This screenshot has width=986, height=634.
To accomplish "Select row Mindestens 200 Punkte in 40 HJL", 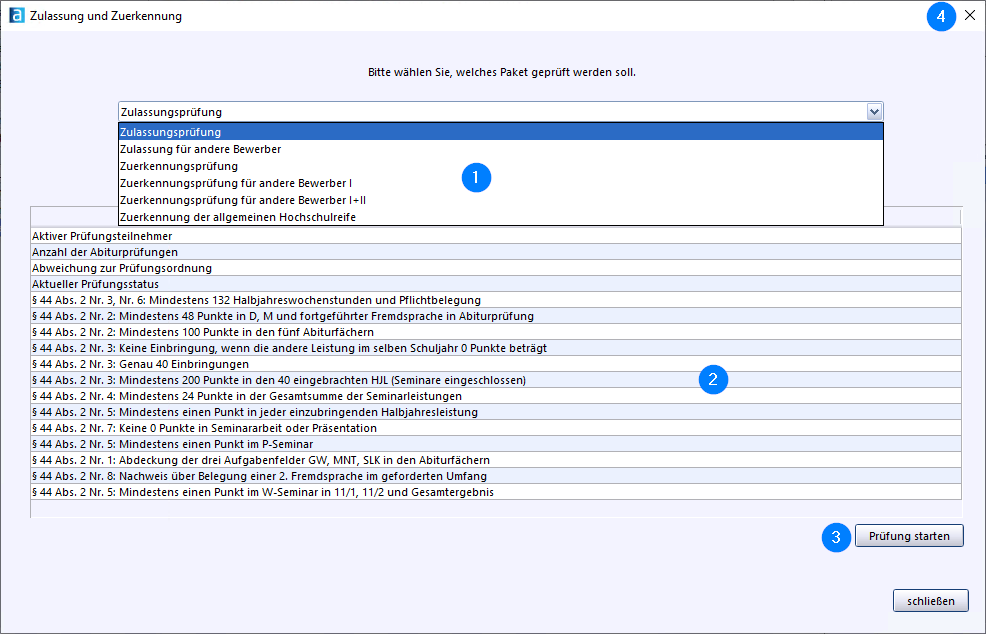I will click(496, 380).
